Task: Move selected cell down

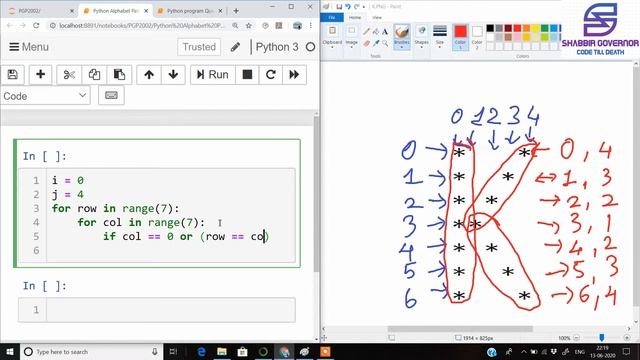Action: [173, 75]
